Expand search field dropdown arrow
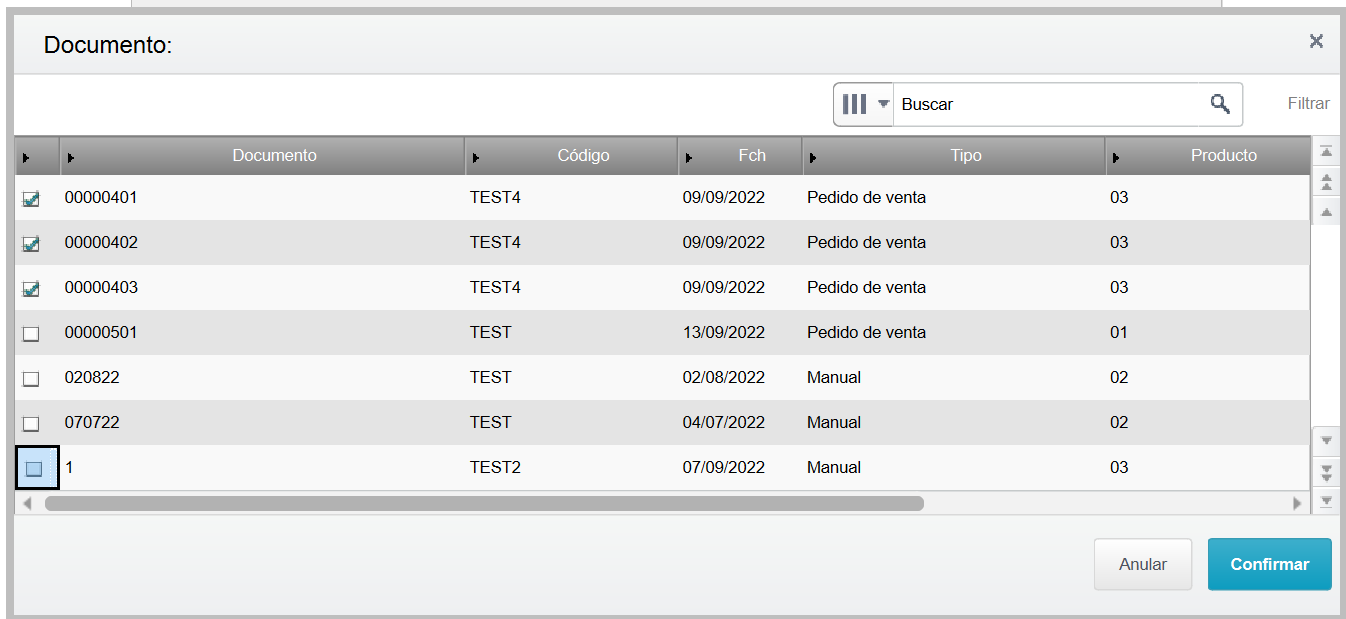Viewport: 1346px width, 619px height. click(883, 104)
